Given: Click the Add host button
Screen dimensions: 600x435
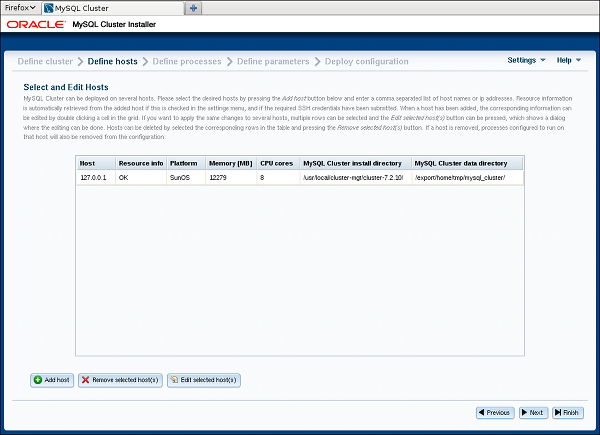Looking at the screenshot, I should tap(51, 380).
